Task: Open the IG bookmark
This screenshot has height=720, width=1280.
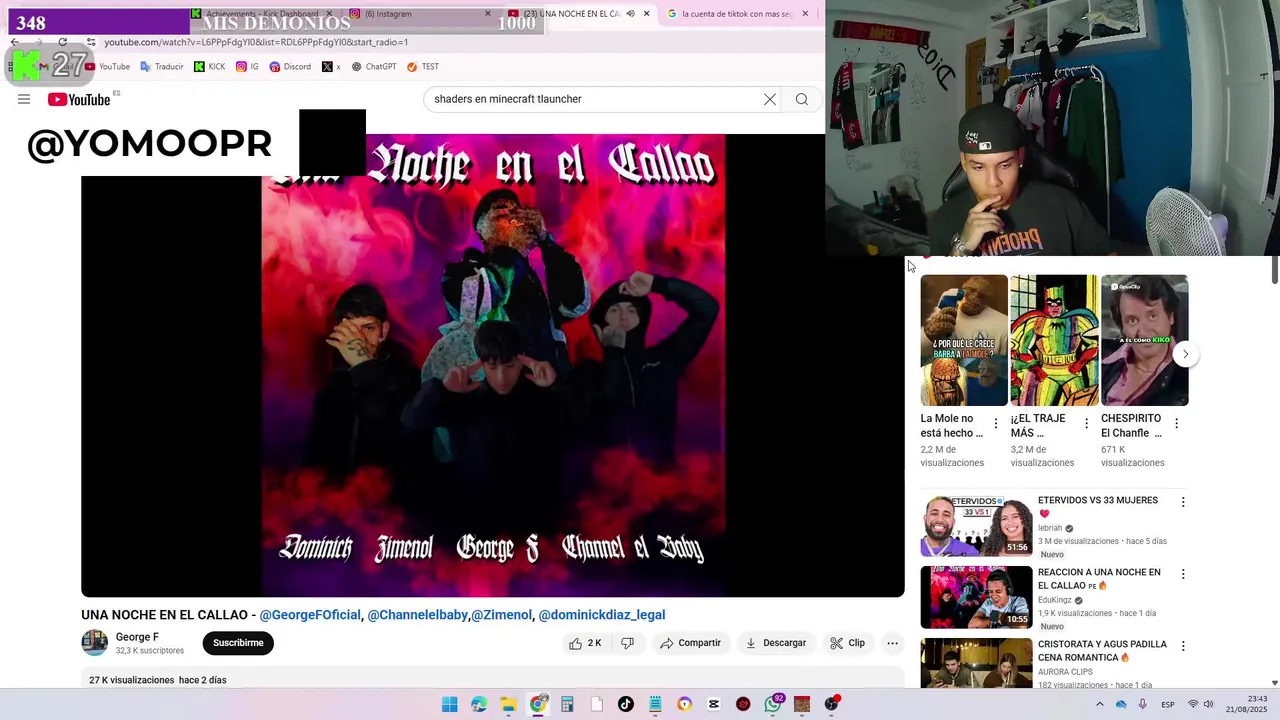Action: [247, 67]
